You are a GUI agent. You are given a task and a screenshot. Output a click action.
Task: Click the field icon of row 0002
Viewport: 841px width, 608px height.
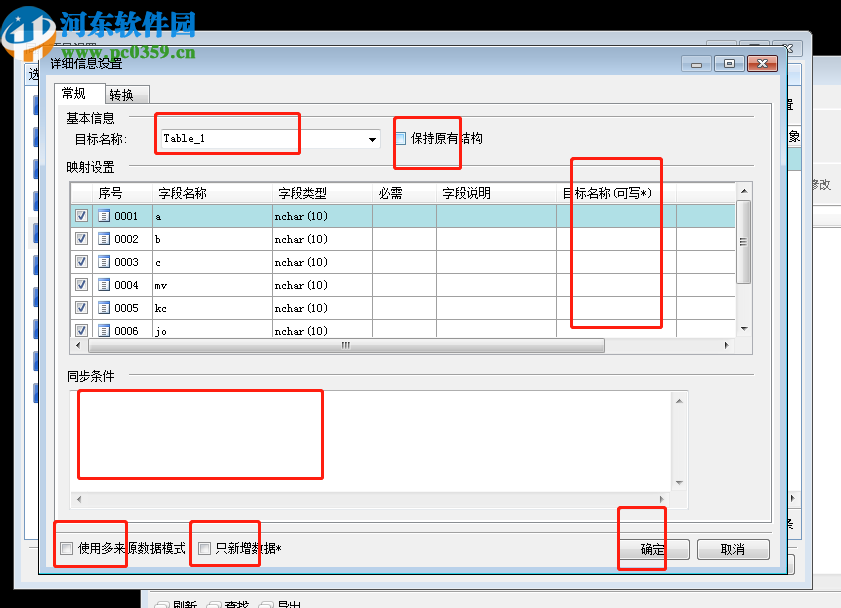(104, 239)
